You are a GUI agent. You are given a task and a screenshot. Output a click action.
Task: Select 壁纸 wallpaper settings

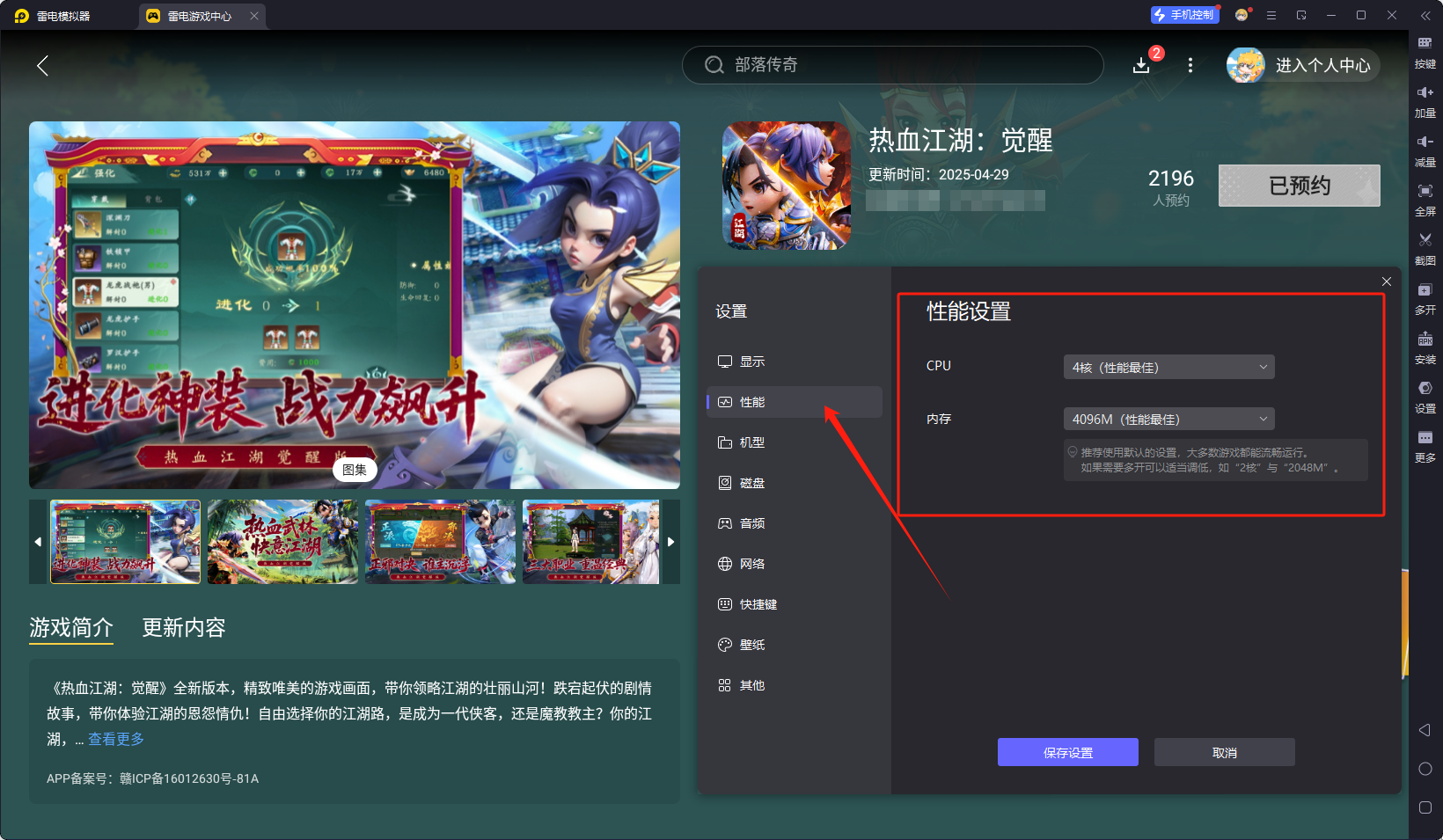coord(795,645)
